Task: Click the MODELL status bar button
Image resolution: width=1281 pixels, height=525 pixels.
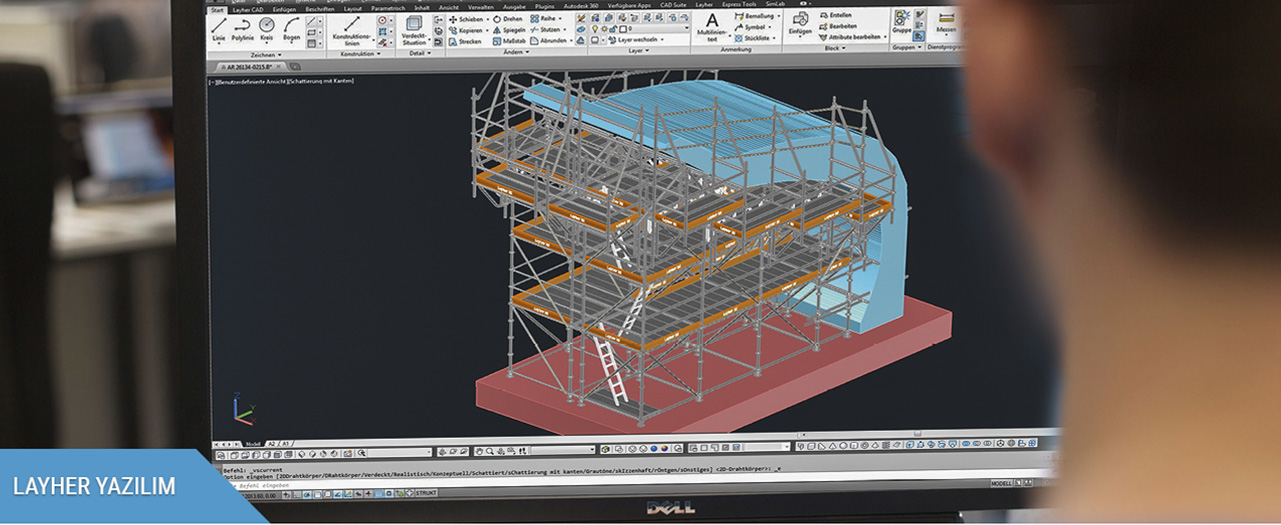Action: (x=1001, y=483)
